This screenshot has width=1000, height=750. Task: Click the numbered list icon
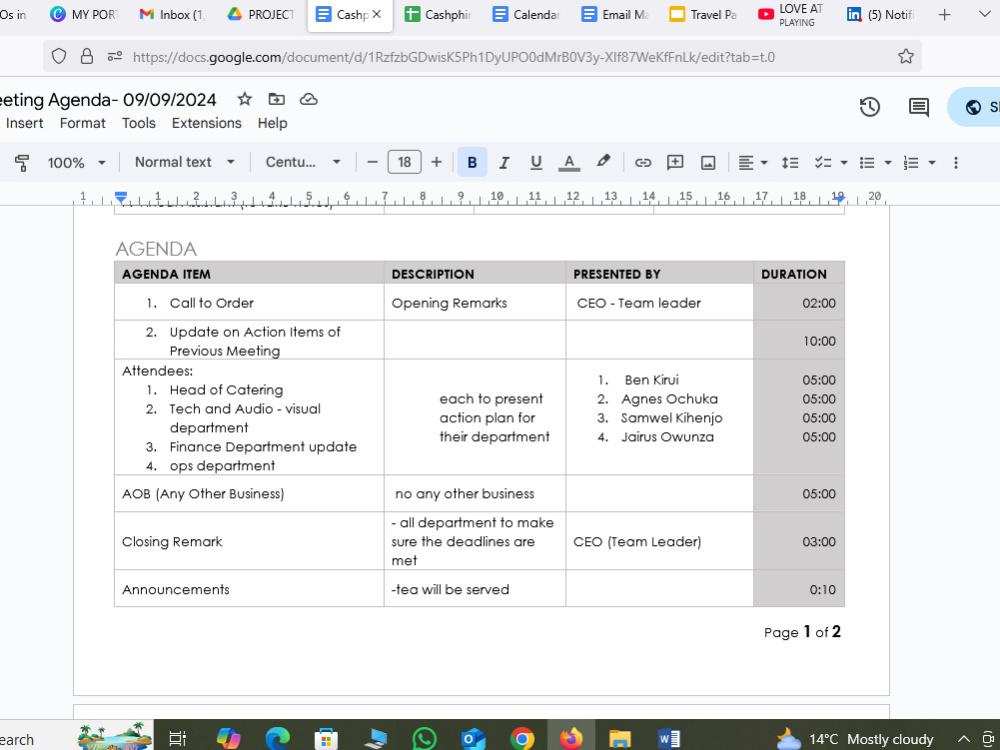[911, 163]
